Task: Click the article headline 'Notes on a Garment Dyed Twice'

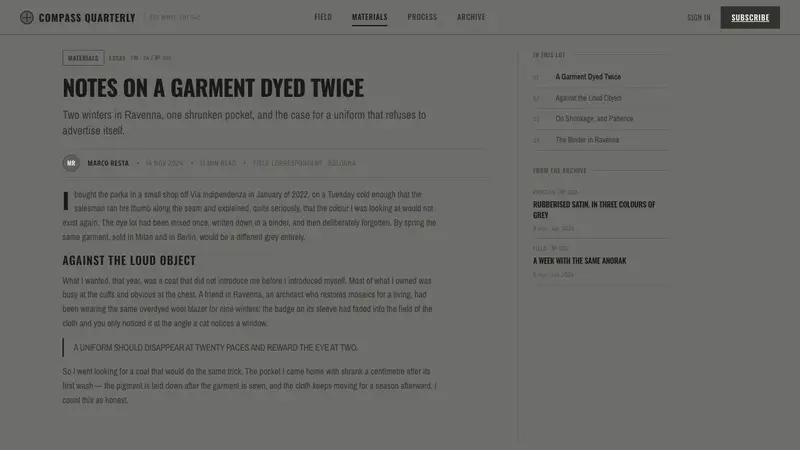Action: coord(213,88)
